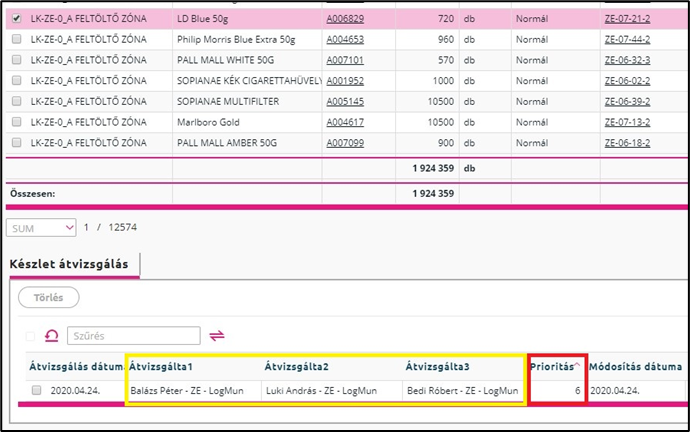Image resolution: width=690 pixels, height=432 pixels.
Task: Click the page count 12574 text
Action: [123, 227]
